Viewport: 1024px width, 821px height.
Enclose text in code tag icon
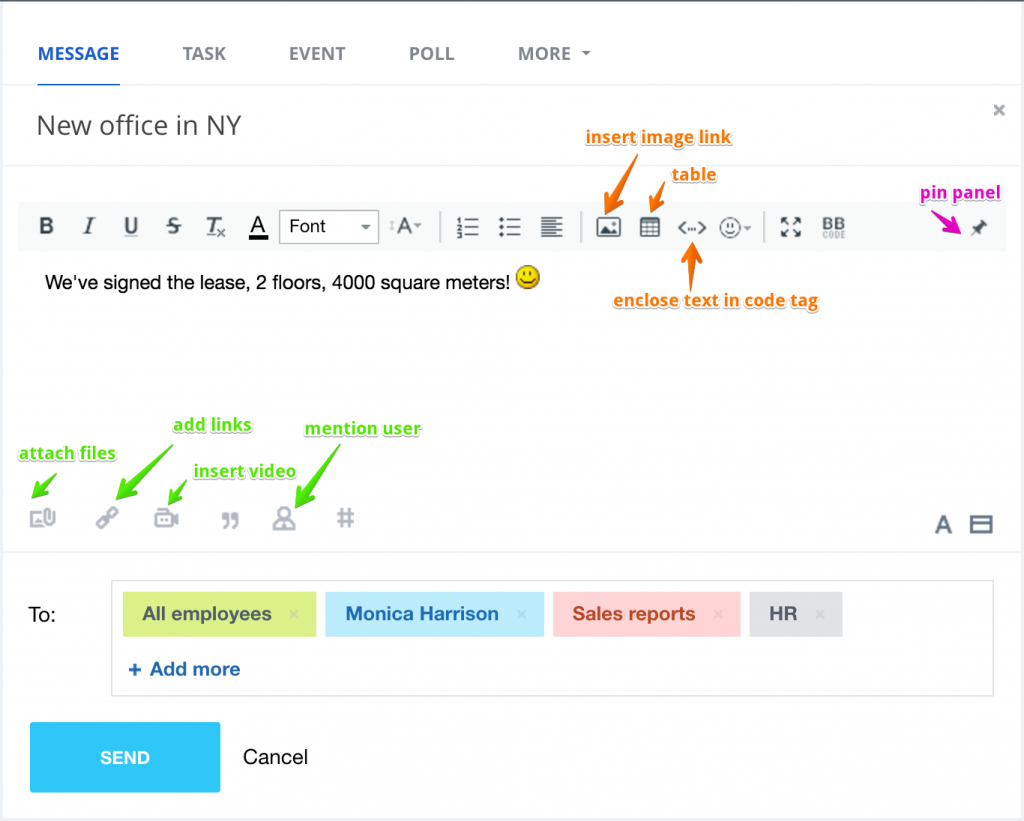pyautogui.click(x=692, y=228)
